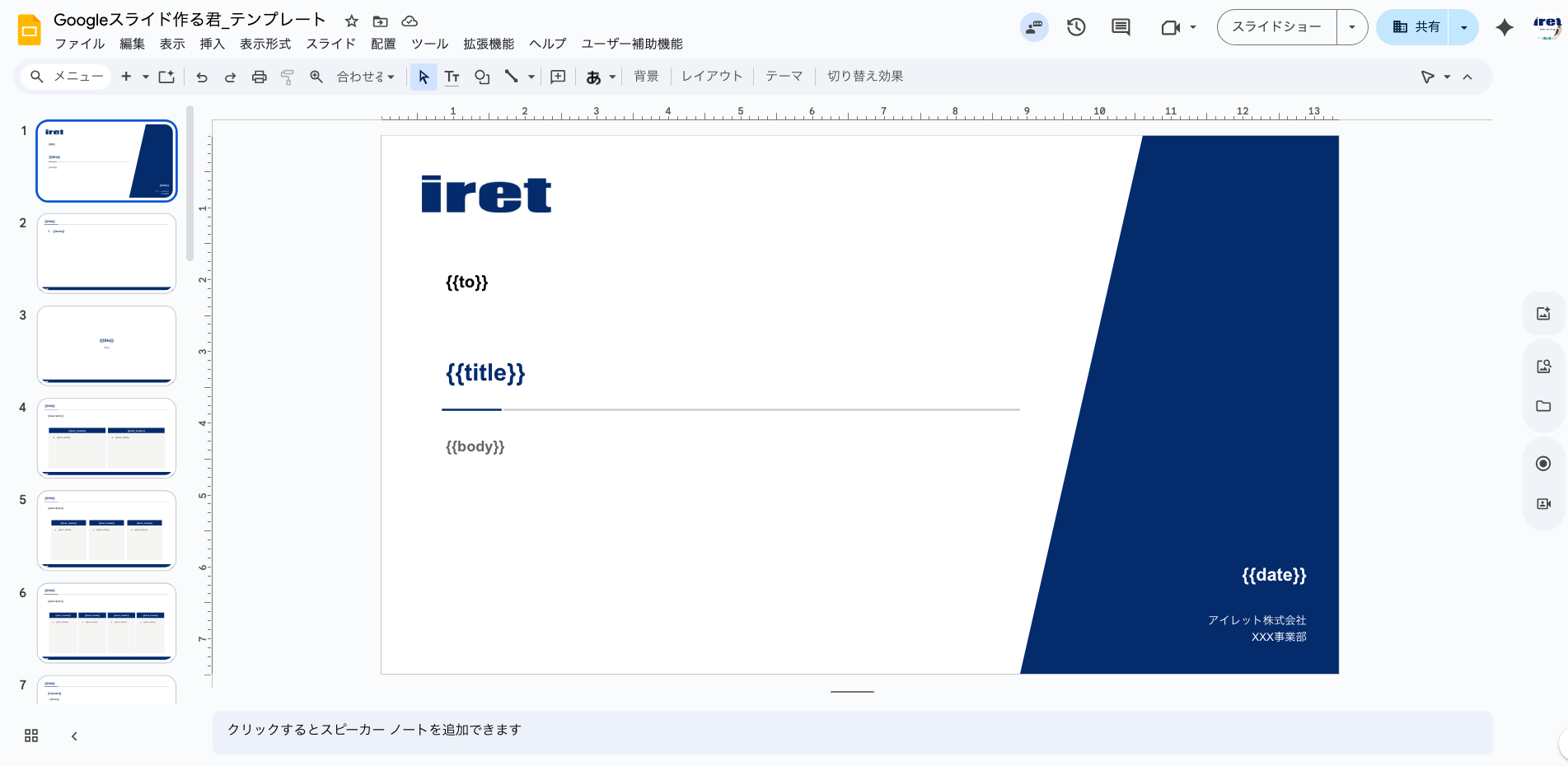Click the レイアウト button
Viewport: 1568px width, 766px height.
pyautogui.click(x=712, y=77)
